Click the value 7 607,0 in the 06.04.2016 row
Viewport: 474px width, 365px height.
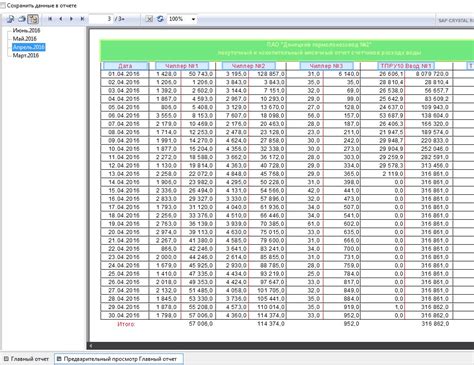236,116
